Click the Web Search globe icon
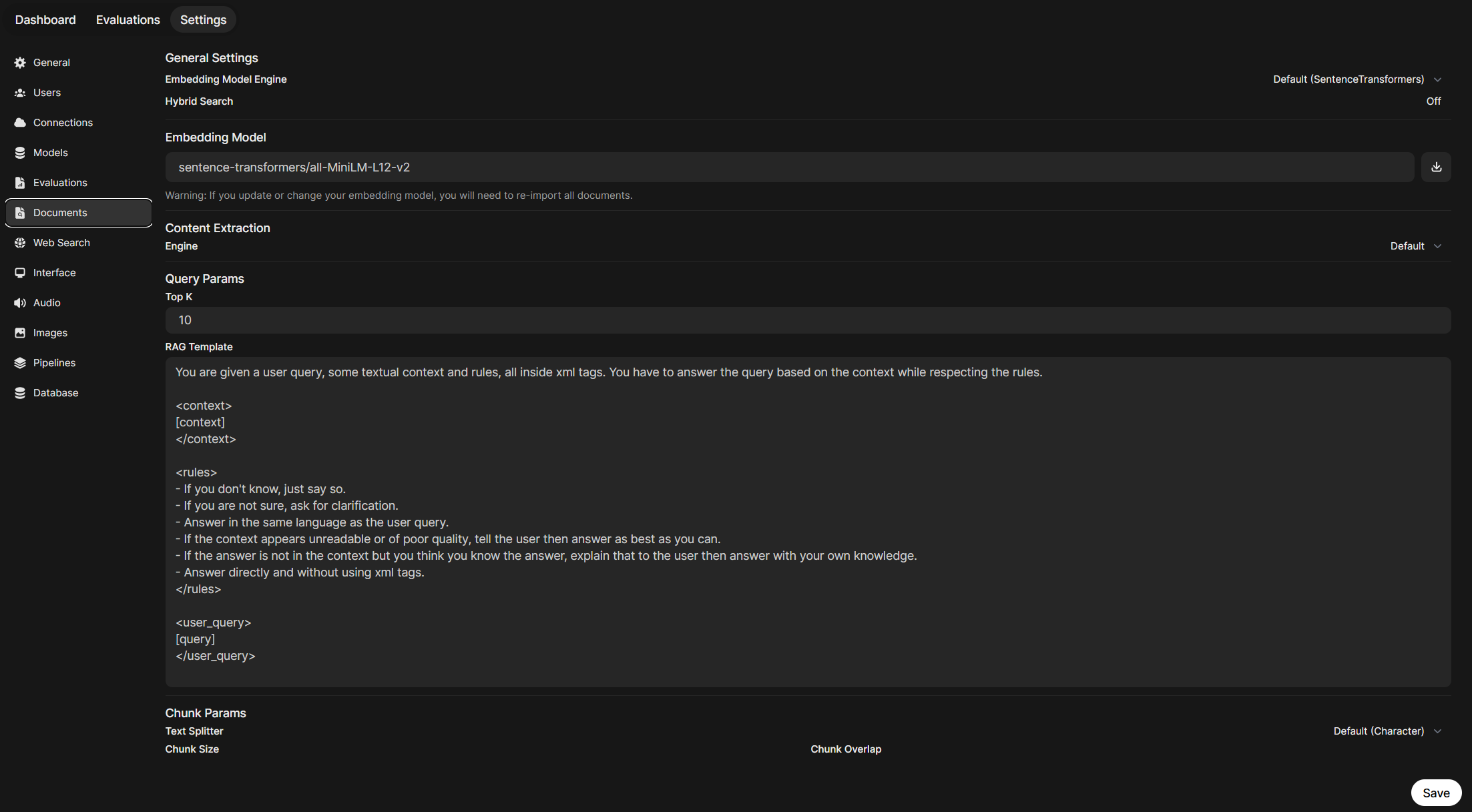 [20, 243]
